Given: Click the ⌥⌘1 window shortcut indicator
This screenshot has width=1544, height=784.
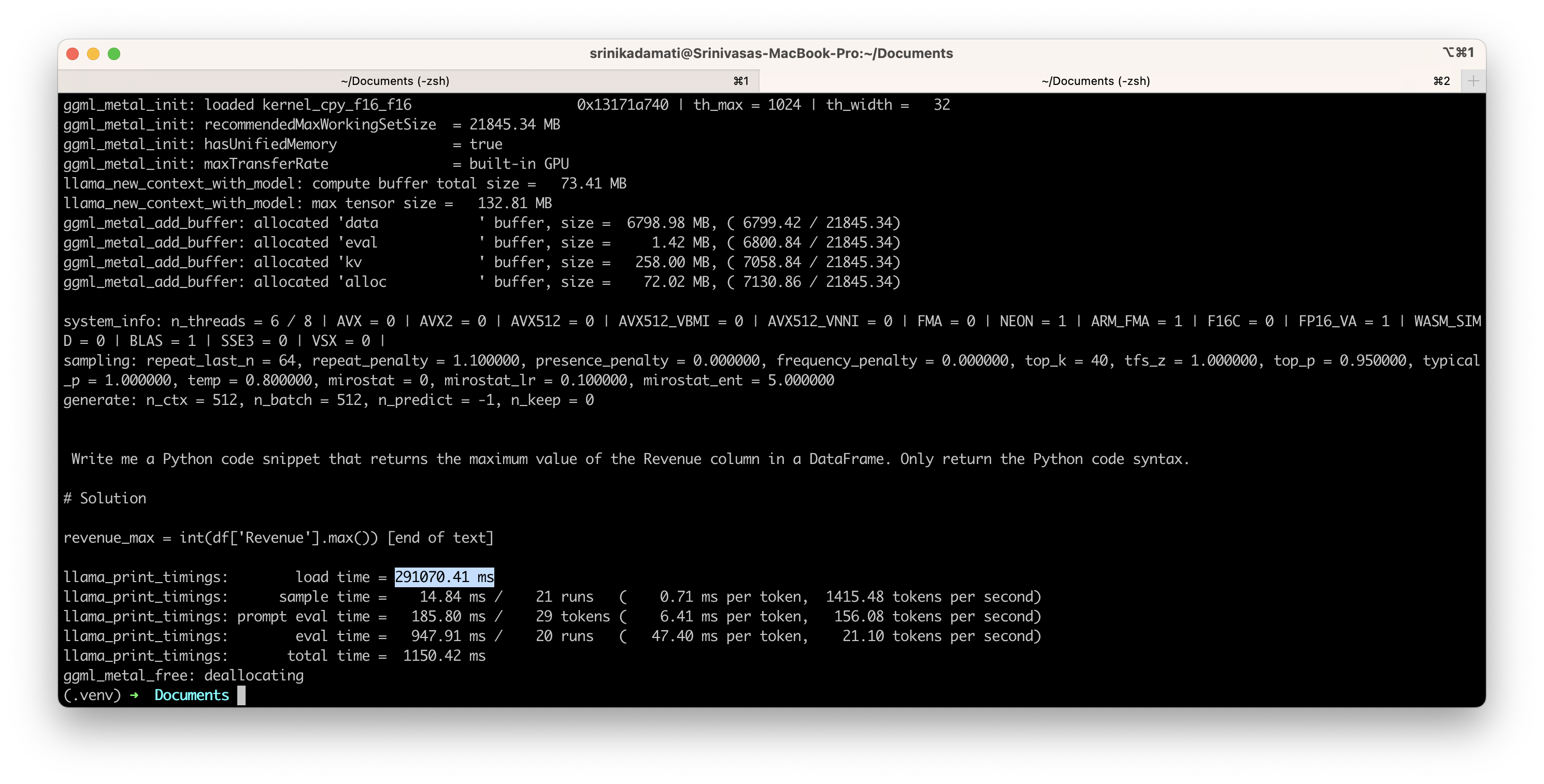Looking at the screenshot, I should [x=1457, y=53].
